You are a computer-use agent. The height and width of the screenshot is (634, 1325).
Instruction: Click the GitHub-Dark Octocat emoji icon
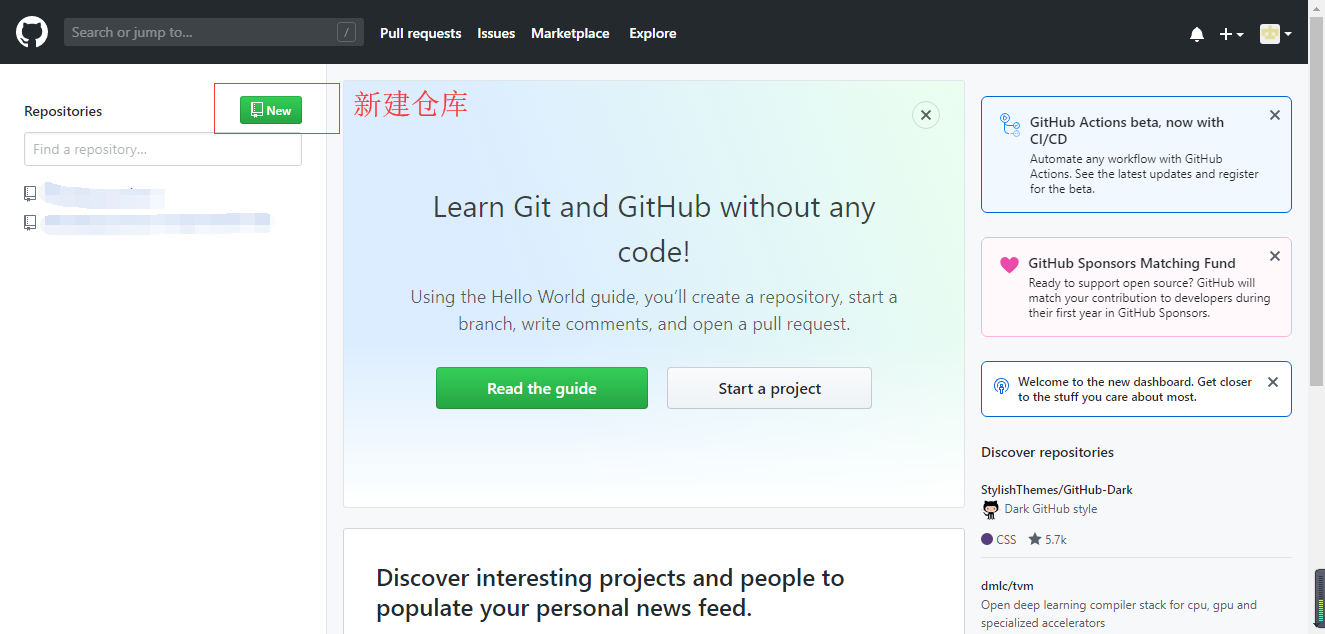coord(991,510)
